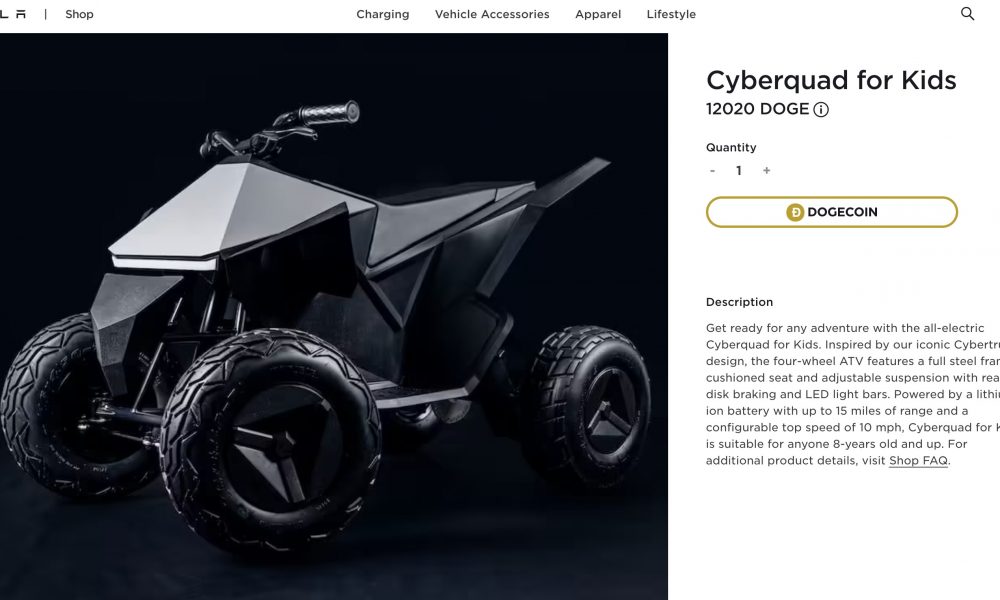Screen dimensions: 1000x600
Task: Follow the Shop FAQ link
Action: pyautogui.click(x=918, y=460)
